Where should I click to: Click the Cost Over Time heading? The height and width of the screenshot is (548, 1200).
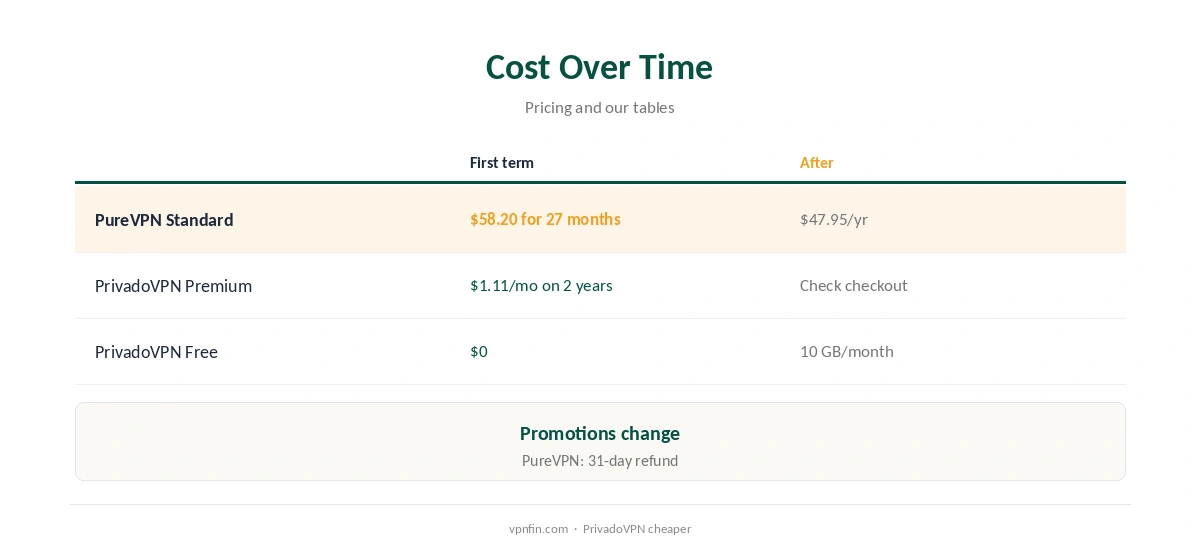599,67
